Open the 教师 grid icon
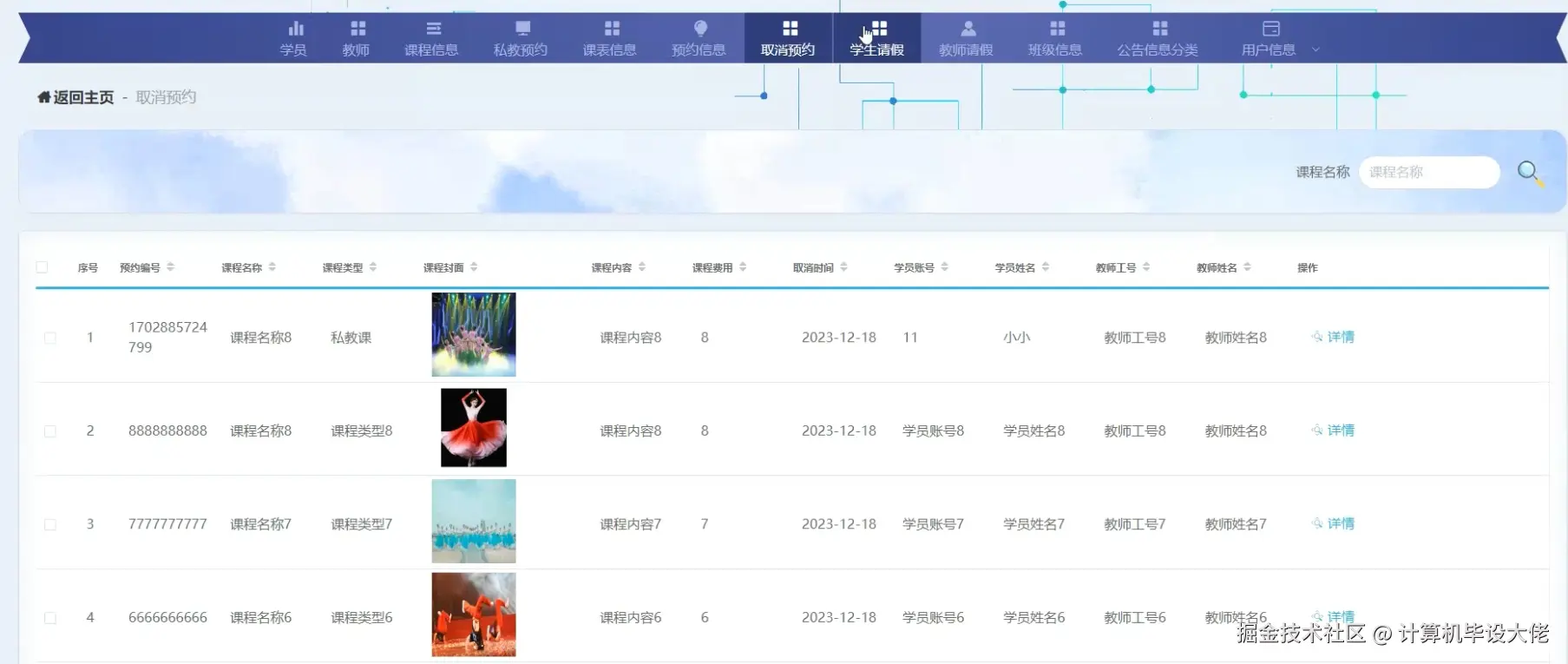 pos(358,29)
